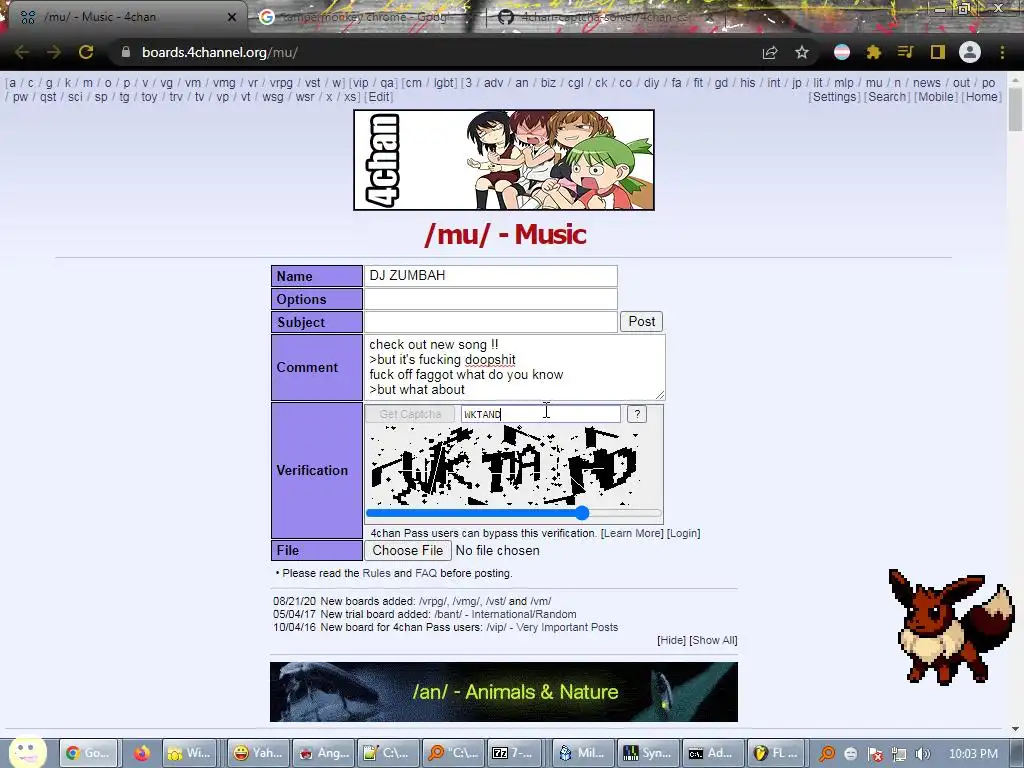Image resolution: width=1024 pixels, height=768 pixels.
Task: Click the network tray icon
Action: coord(899,754)
